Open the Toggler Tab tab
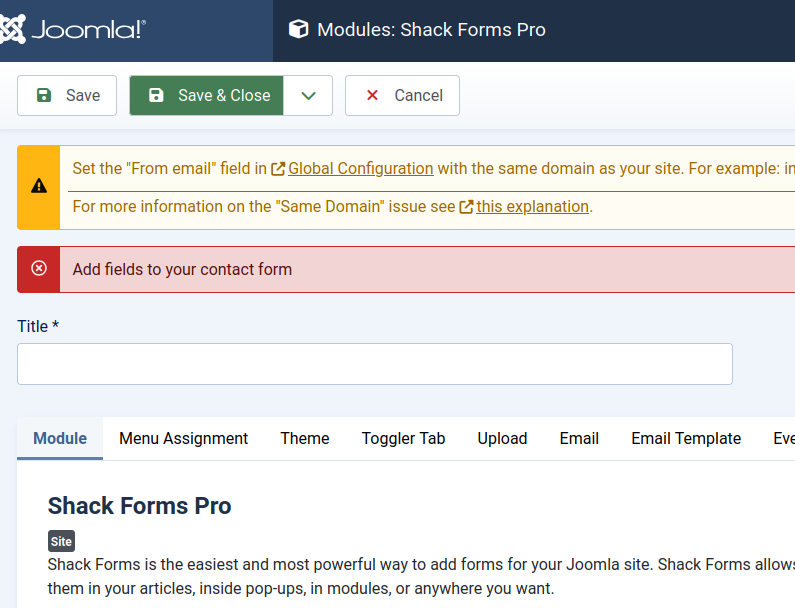795x608 pixels. pos(403,438)
